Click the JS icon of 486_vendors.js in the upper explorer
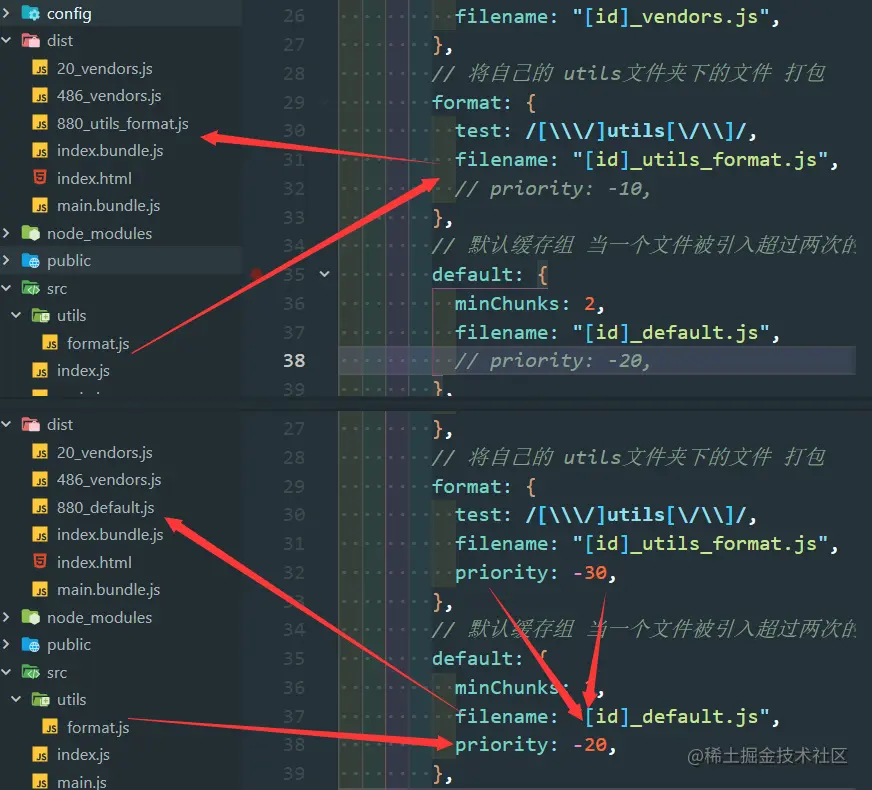This screenshot has width=872, height=790. [40, 96]
